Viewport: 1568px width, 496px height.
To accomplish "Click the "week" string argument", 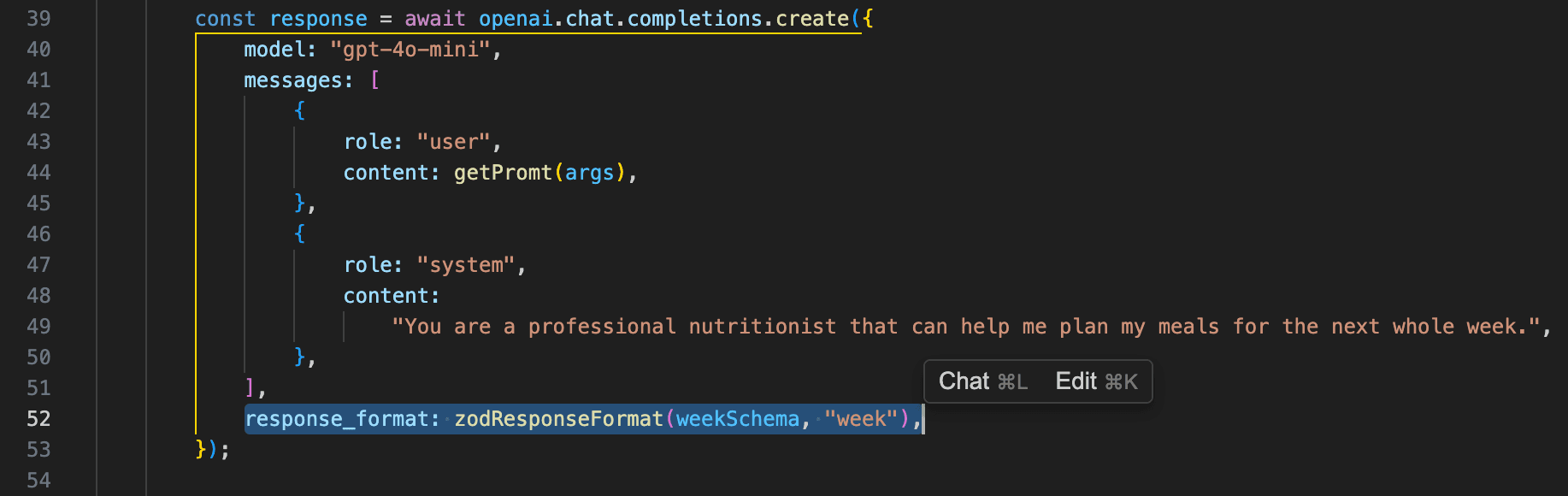I will click(861, 419).
